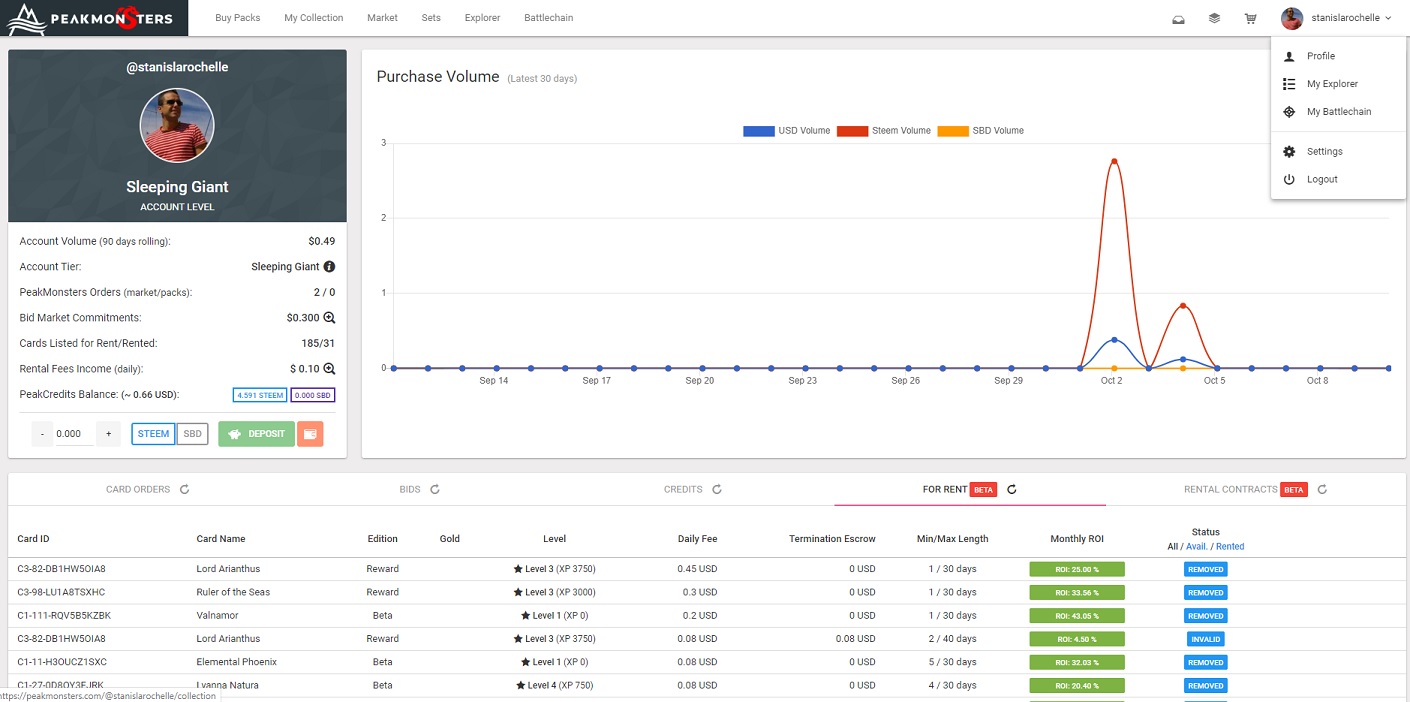
Task: Click the Card Name column header
Action: click(x=221, y=539)
